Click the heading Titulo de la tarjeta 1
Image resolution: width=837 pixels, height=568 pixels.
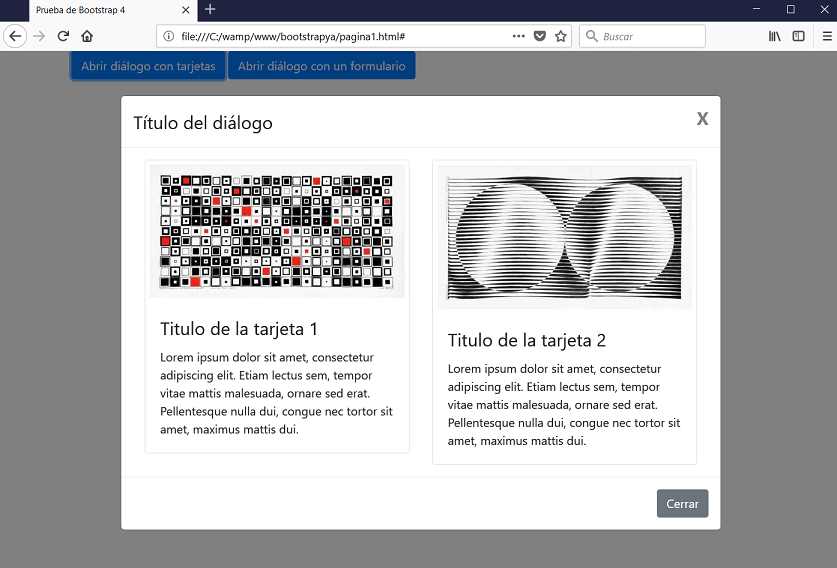click(x=239, y=329)
